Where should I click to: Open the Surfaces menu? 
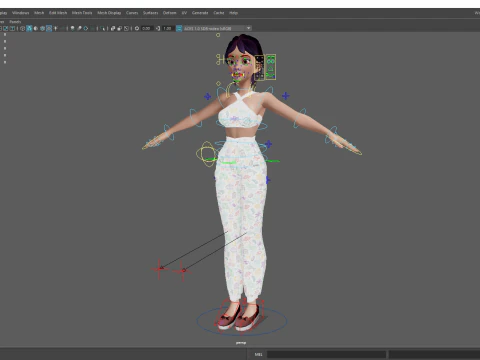(x=150, y=13)
